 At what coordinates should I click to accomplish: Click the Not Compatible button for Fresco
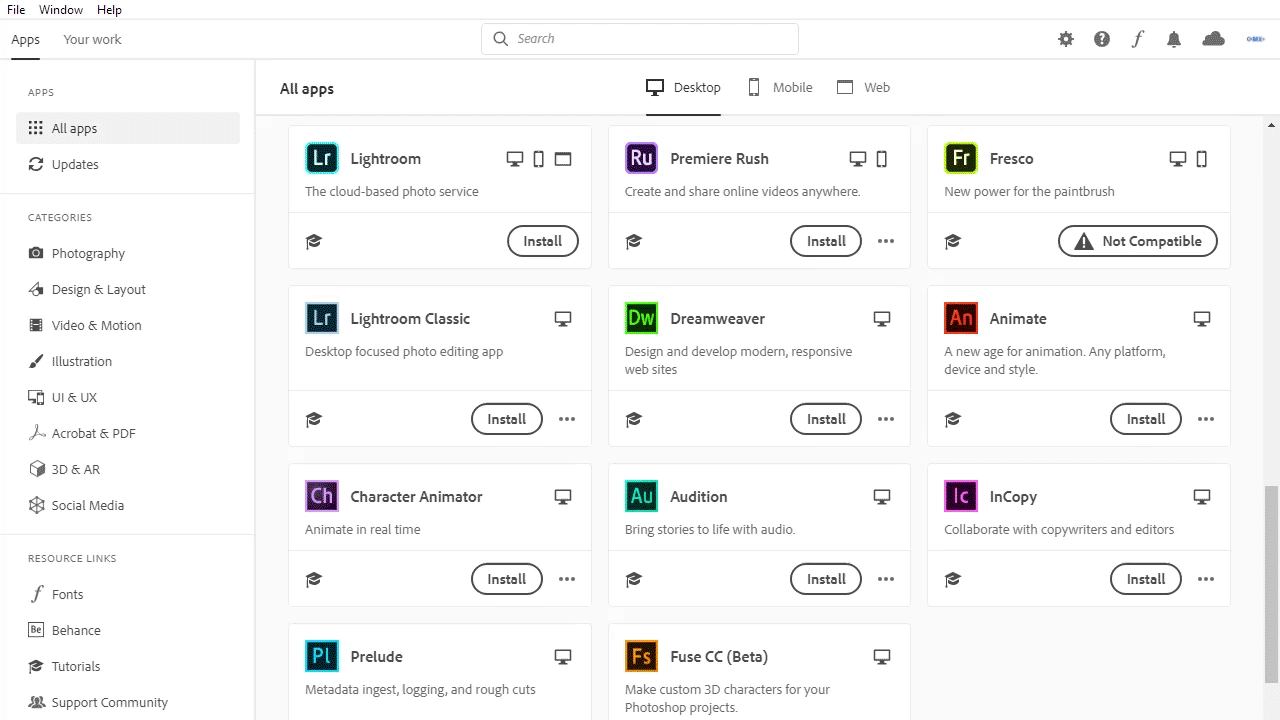pos(1138,241)
